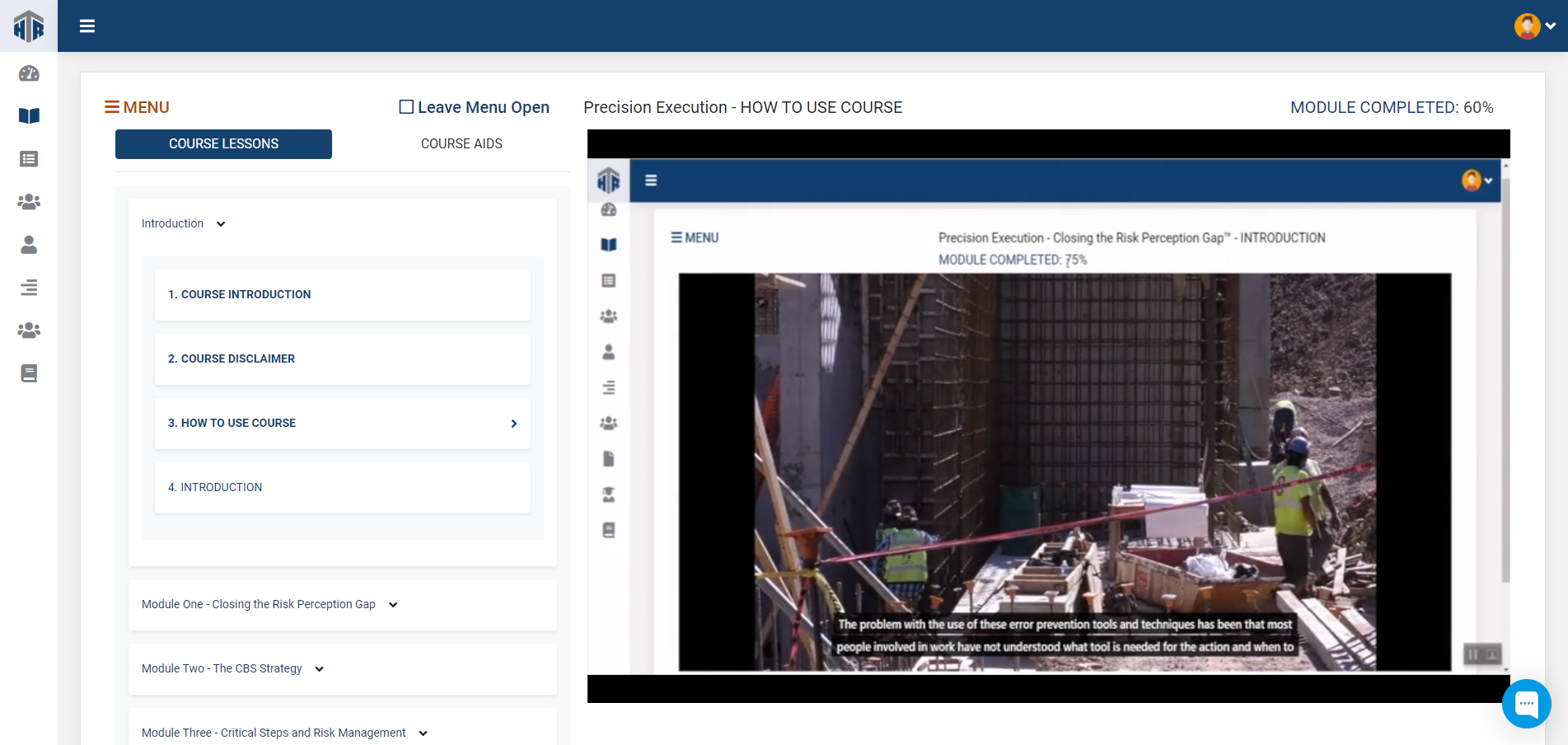Select the Course Lessons tab
This screenshot has width=1568, height=745.
(x=223, y=144)
